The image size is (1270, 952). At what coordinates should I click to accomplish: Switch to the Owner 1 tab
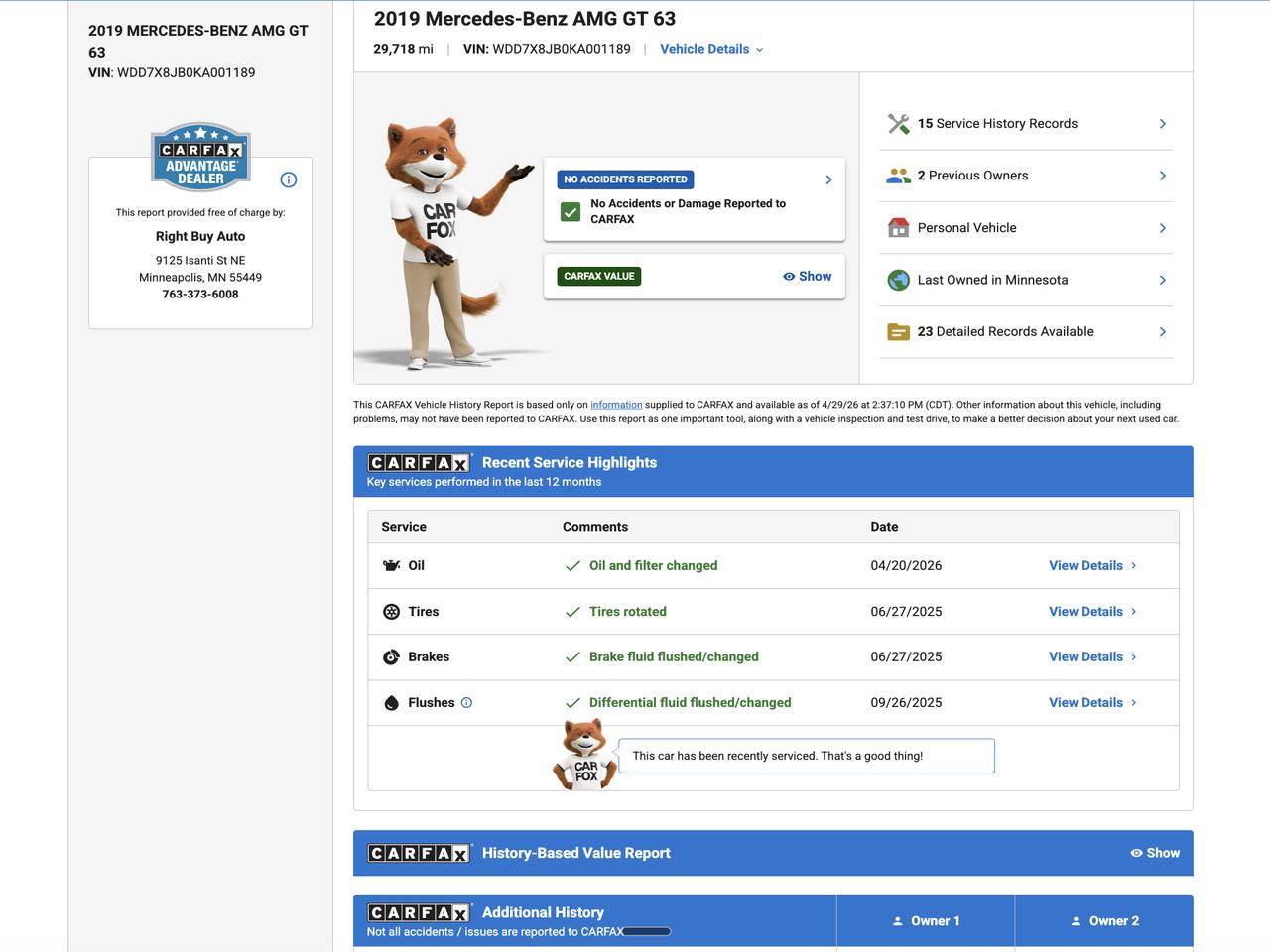pos(926,921)
